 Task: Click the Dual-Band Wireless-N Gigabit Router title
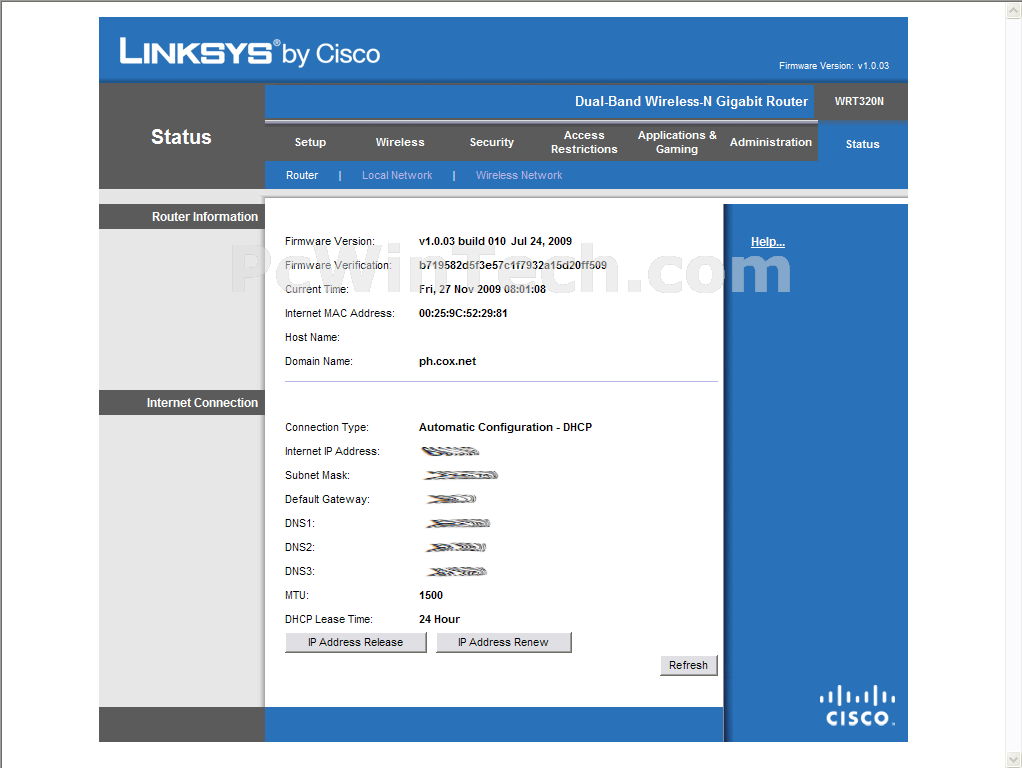tap(691, 102)
